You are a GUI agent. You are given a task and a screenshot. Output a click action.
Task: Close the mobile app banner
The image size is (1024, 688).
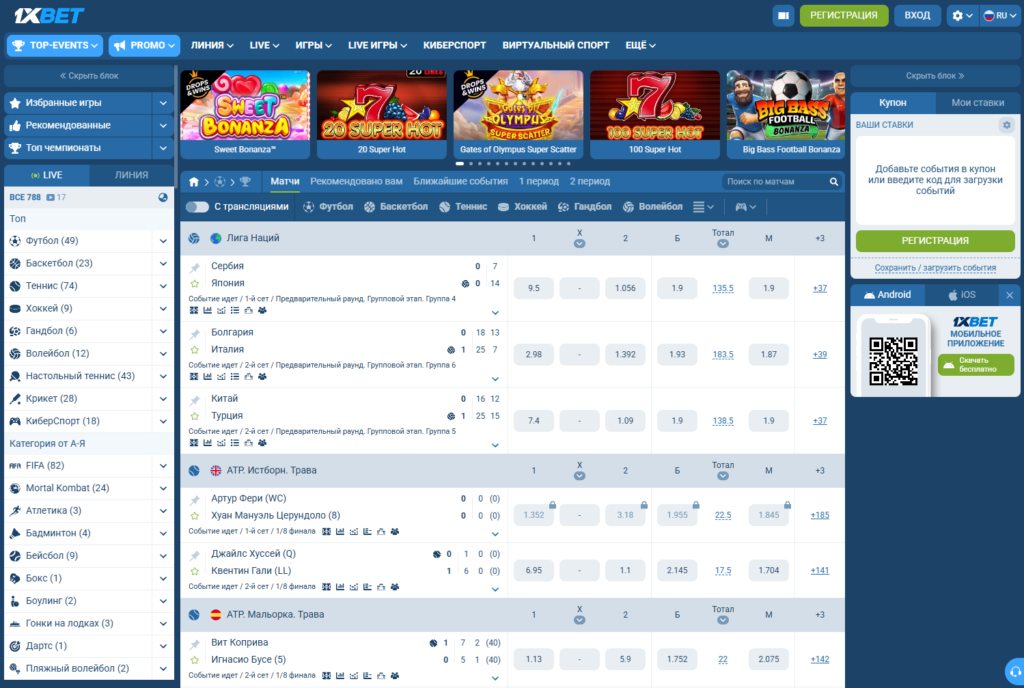point(1010,295)
